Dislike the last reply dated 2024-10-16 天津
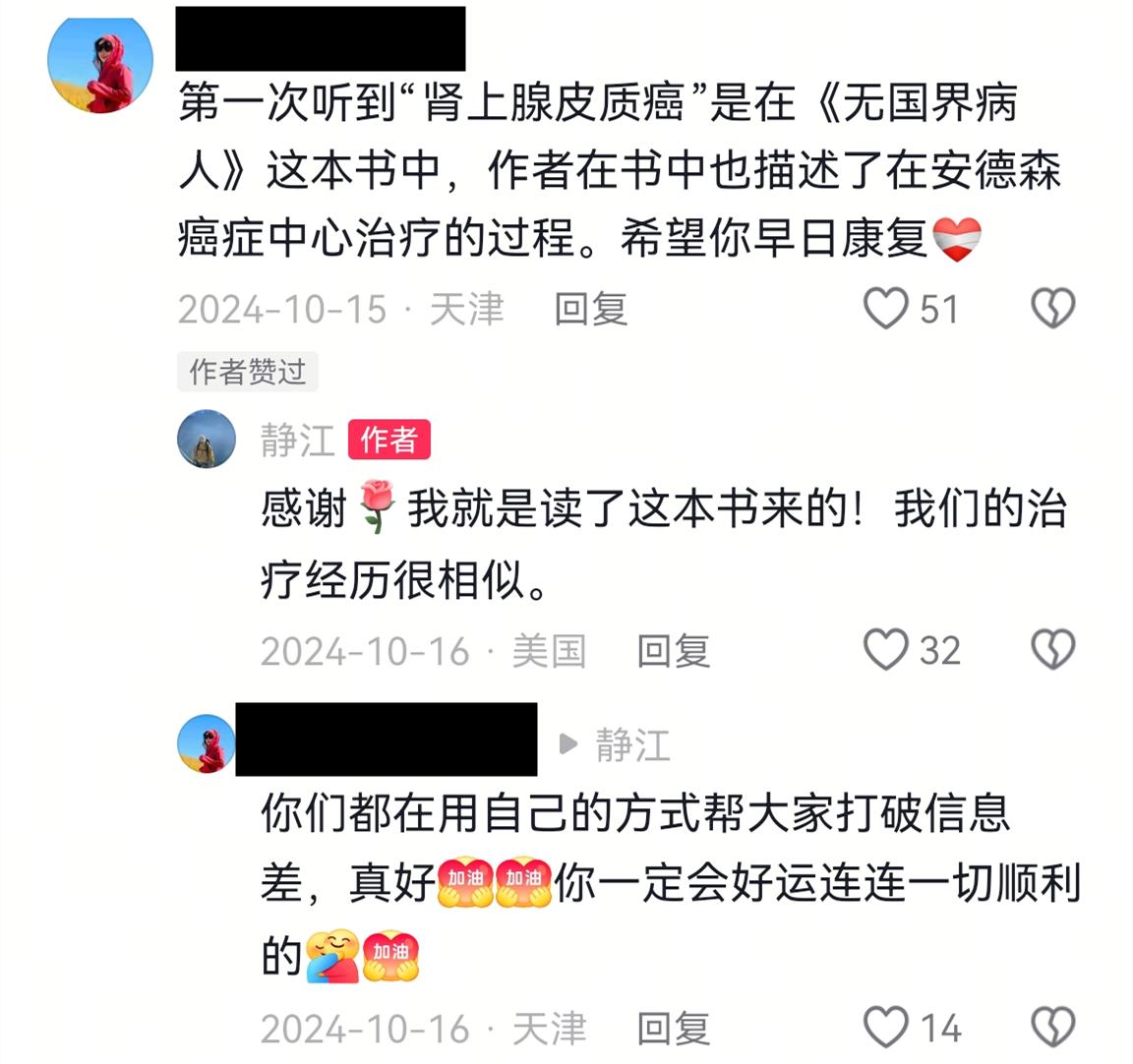Image resolution: width=1133 pixels, height=1064 pixels. click(x=1052, y=1027)
